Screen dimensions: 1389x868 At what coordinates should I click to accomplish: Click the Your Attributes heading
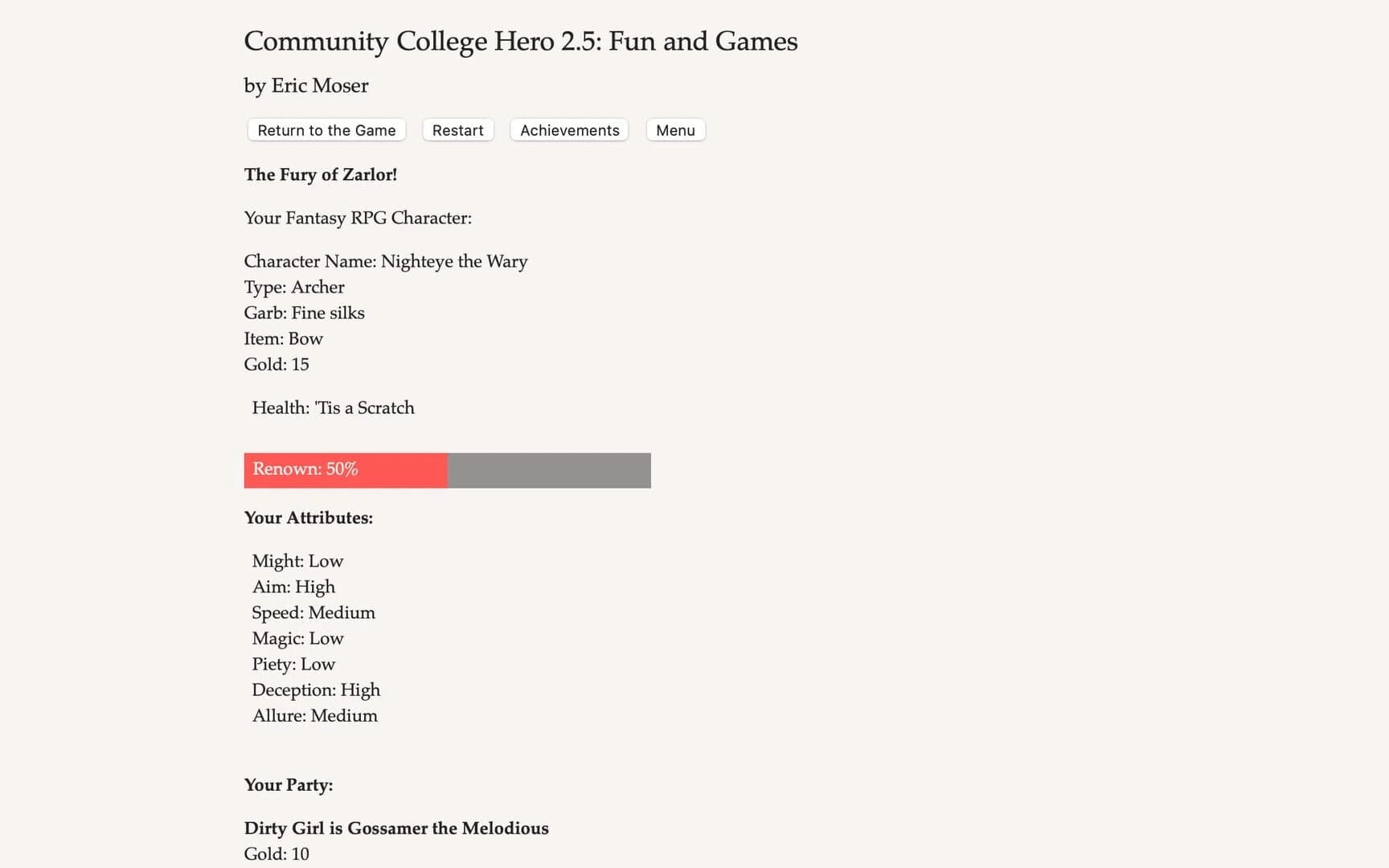308,518
